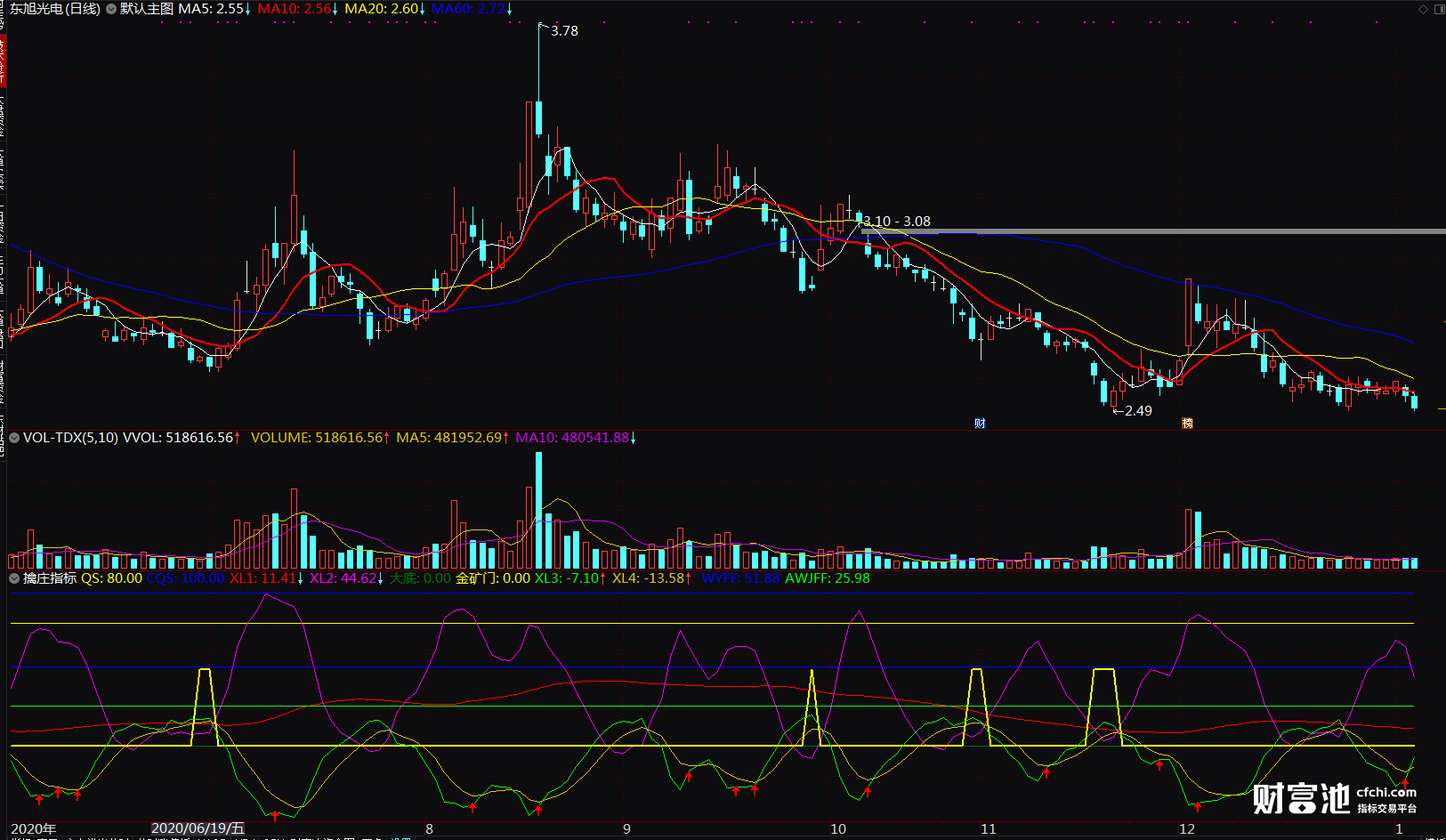Click the VVOL: 518616.56 value
1446x840 pixels.
[x=182, y=438]
